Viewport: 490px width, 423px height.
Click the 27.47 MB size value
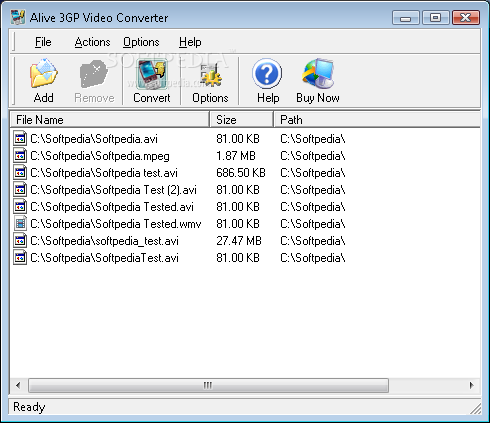[x=239, y=241]
